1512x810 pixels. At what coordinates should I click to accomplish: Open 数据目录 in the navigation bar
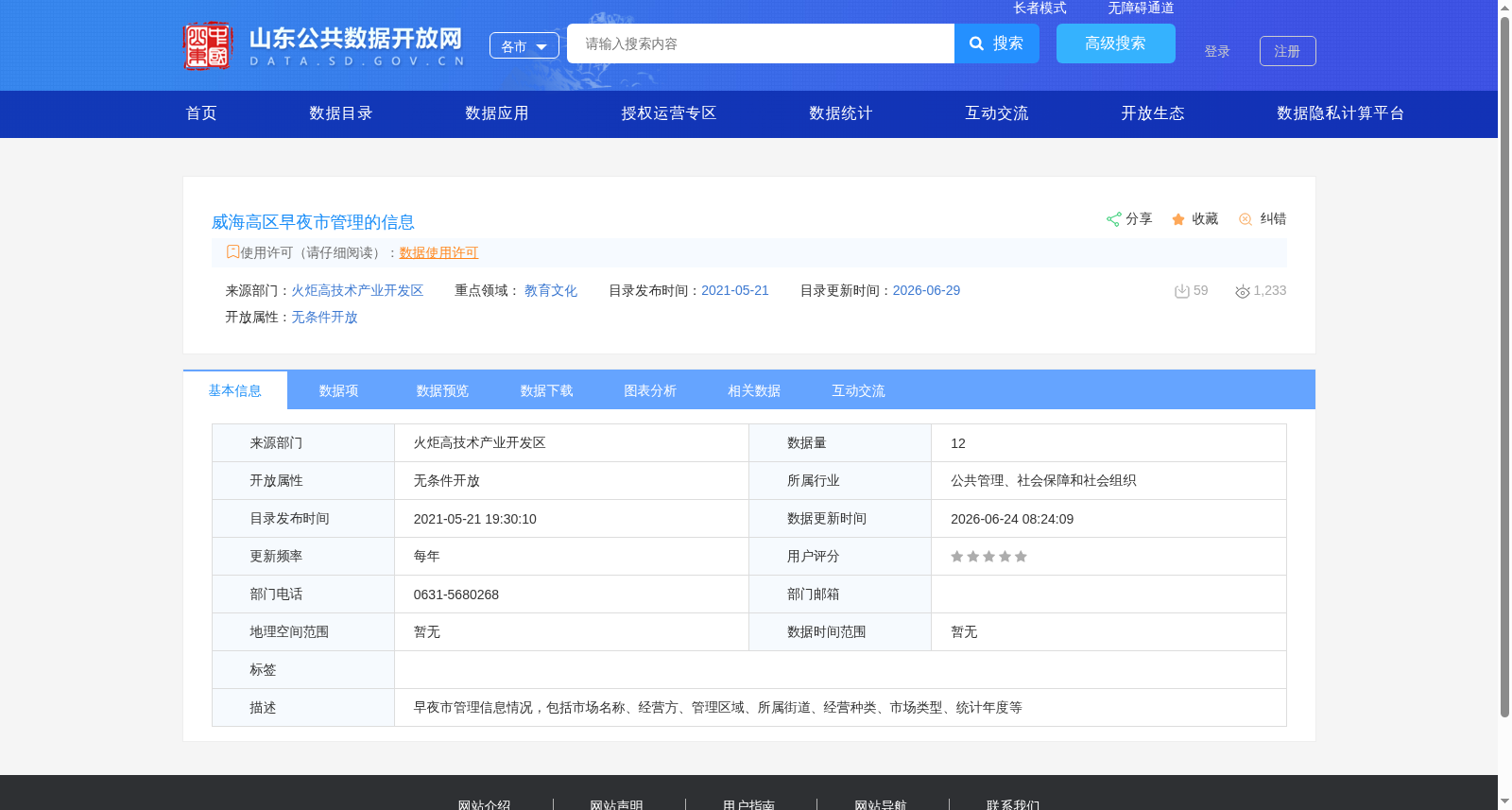(341, 113)
